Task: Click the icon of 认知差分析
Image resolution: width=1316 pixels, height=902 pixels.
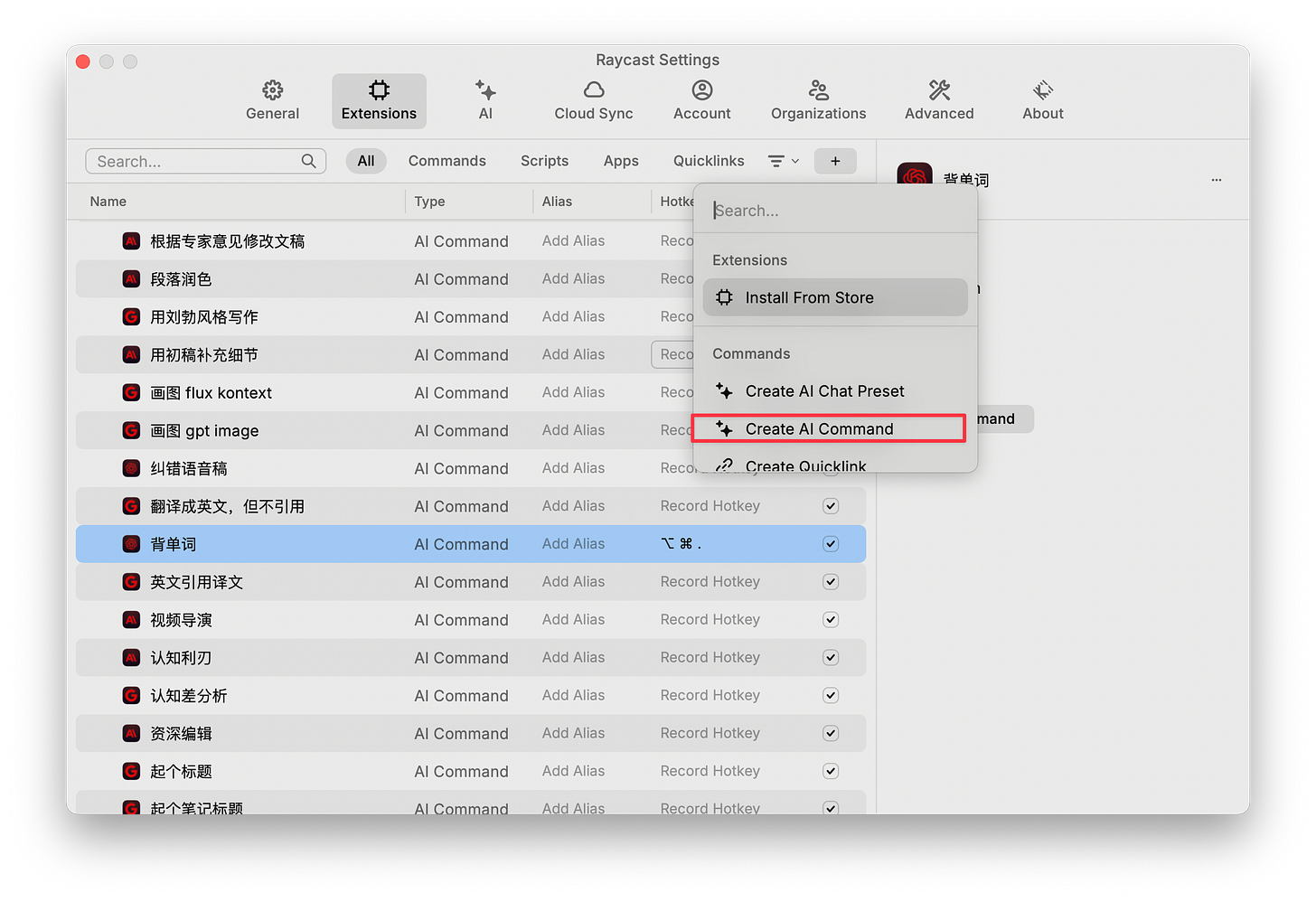Action: 132,696
